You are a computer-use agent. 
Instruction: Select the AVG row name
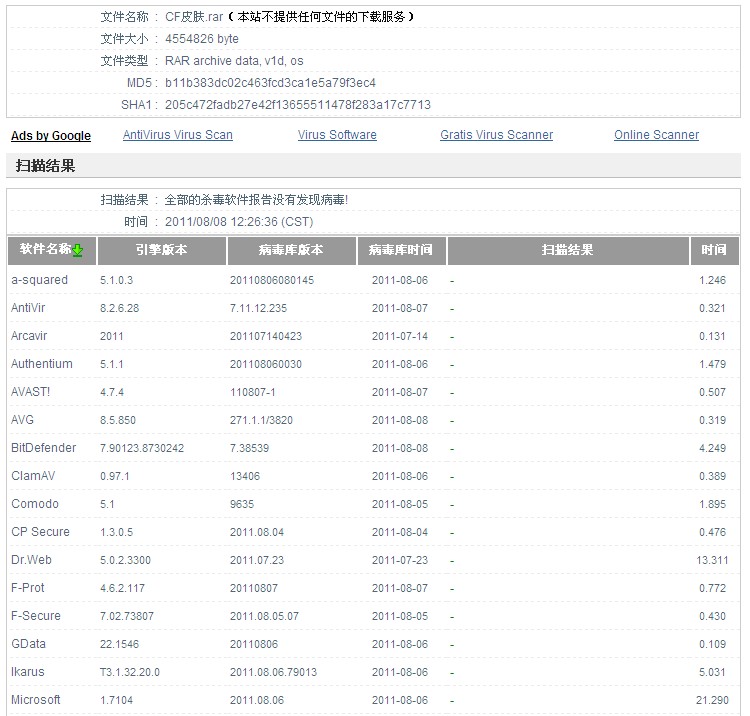click(22, 420)
